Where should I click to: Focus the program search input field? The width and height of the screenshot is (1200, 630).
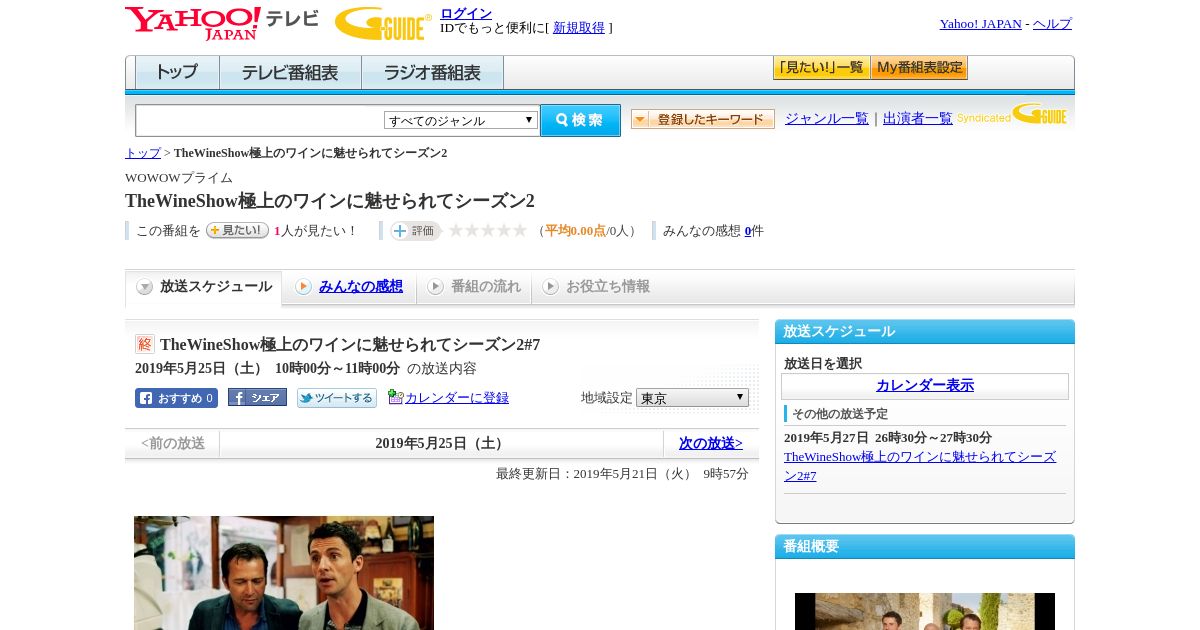(260, 121)
